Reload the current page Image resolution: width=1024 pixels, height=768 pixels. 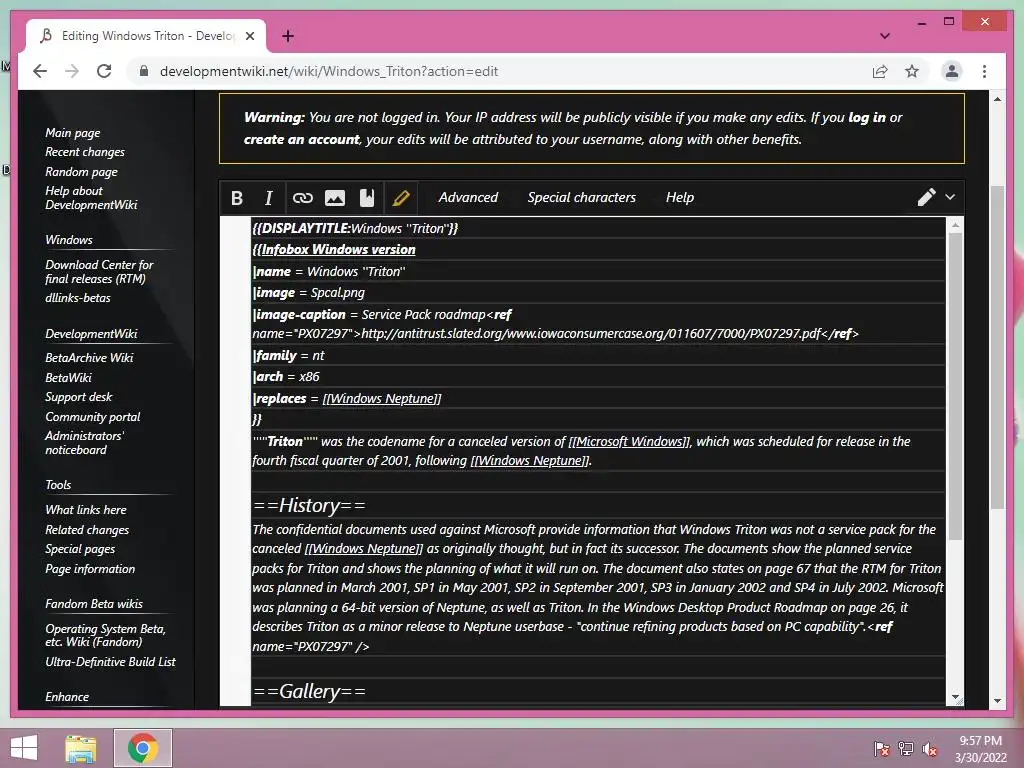104,71
